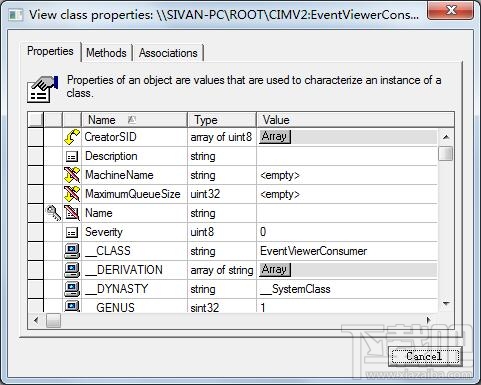Click the top-left grid corner cell

point(35,120)
